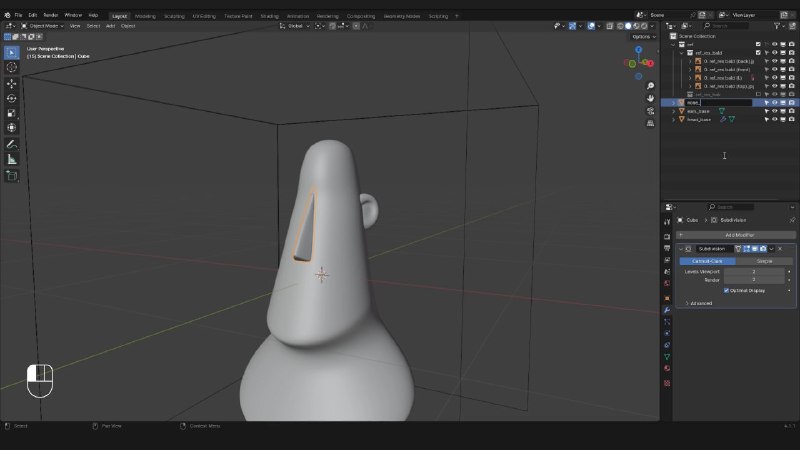
Task: Open the File menu
Action: pyautogui.click(x=18, y=15)
